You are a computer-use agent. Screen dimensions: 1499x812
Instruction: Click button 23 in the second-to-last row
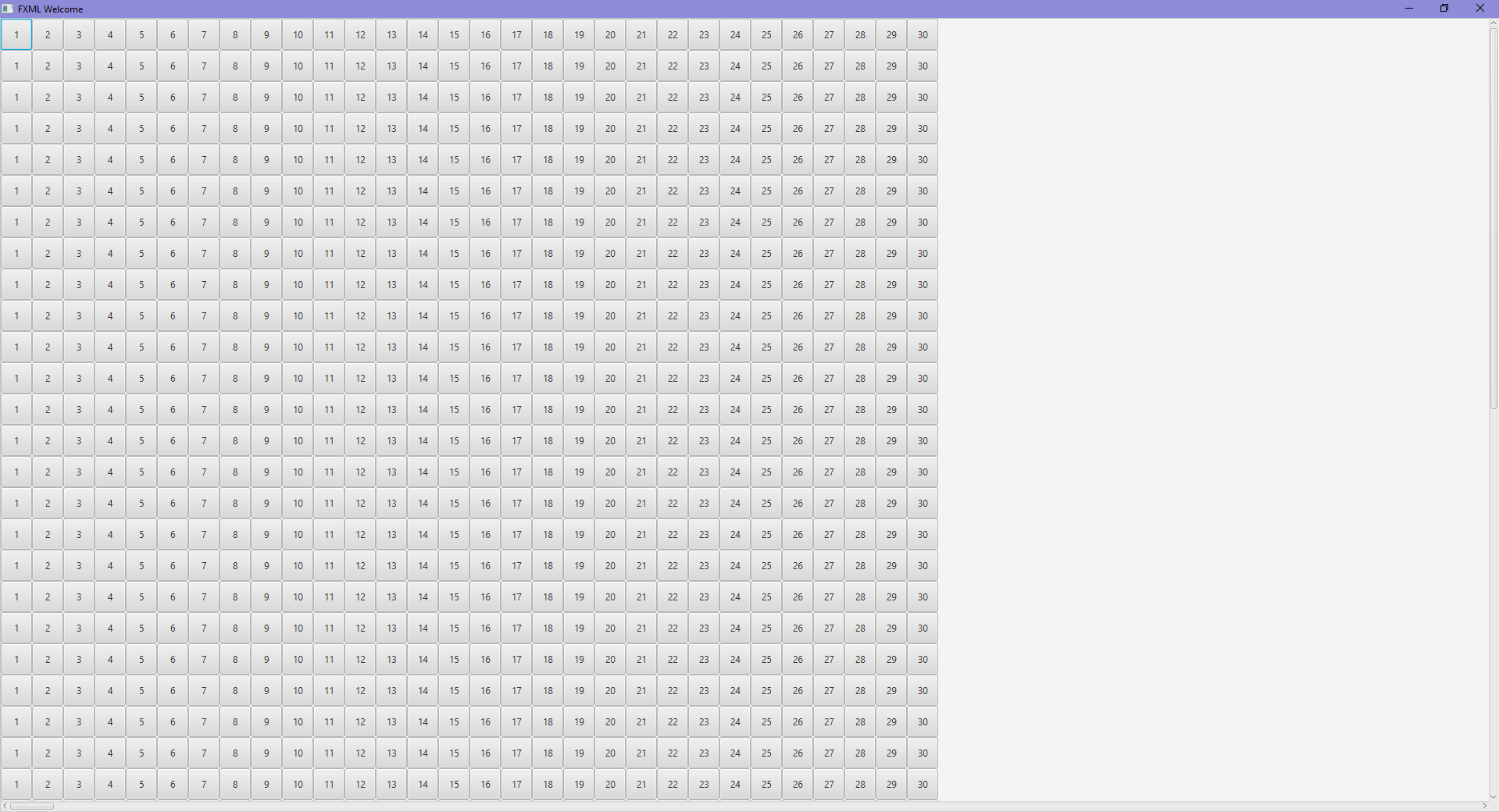pos(704,753)
